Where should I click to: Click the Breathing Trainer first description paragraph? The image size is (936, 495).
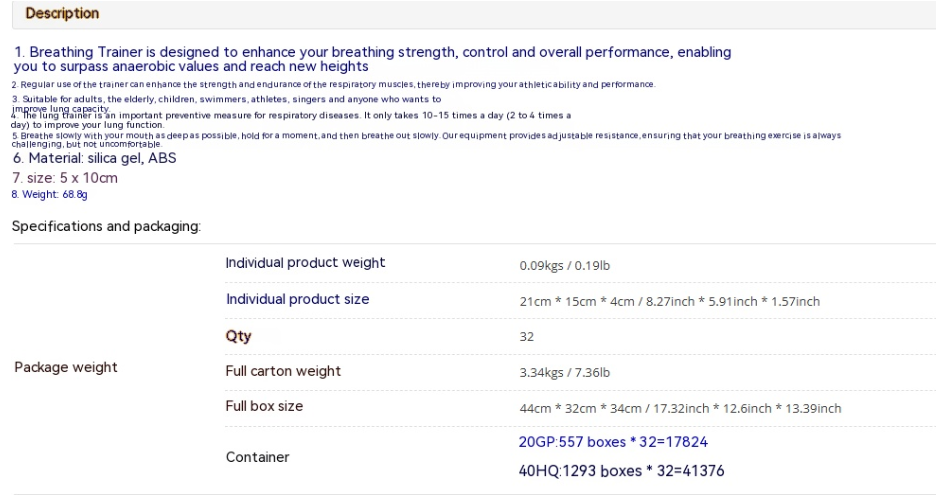point(370,58)
